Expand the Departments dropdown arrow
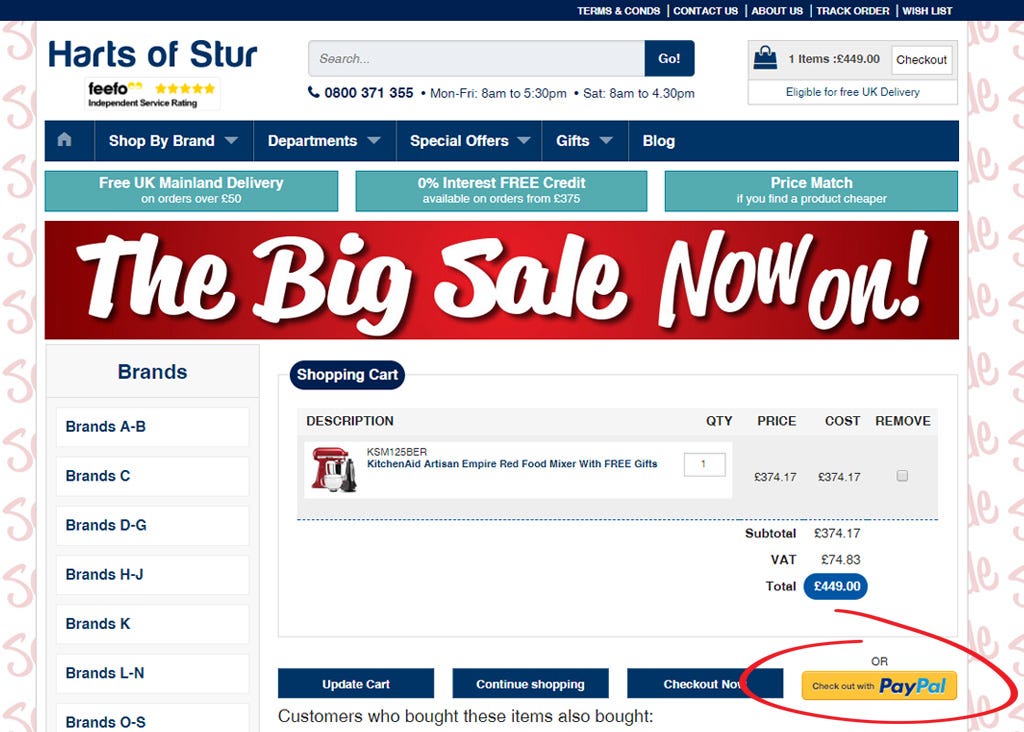The image size is (1024, 732). point(374,140)
